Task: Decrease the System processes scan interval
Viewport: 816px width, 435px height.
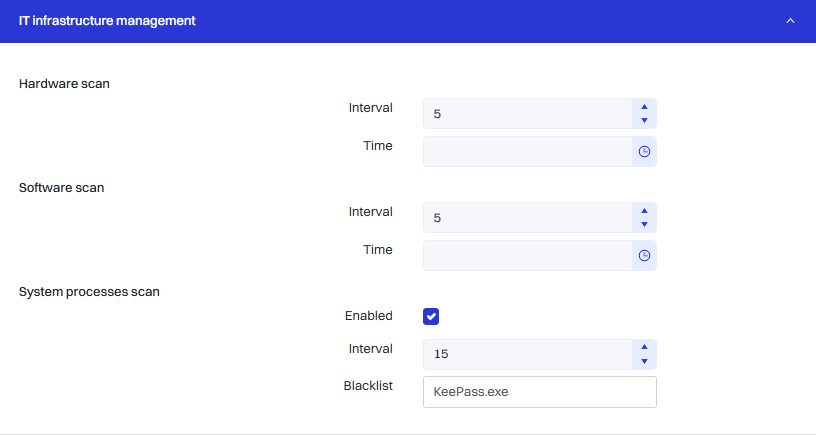Action: [x=644, y=361]
